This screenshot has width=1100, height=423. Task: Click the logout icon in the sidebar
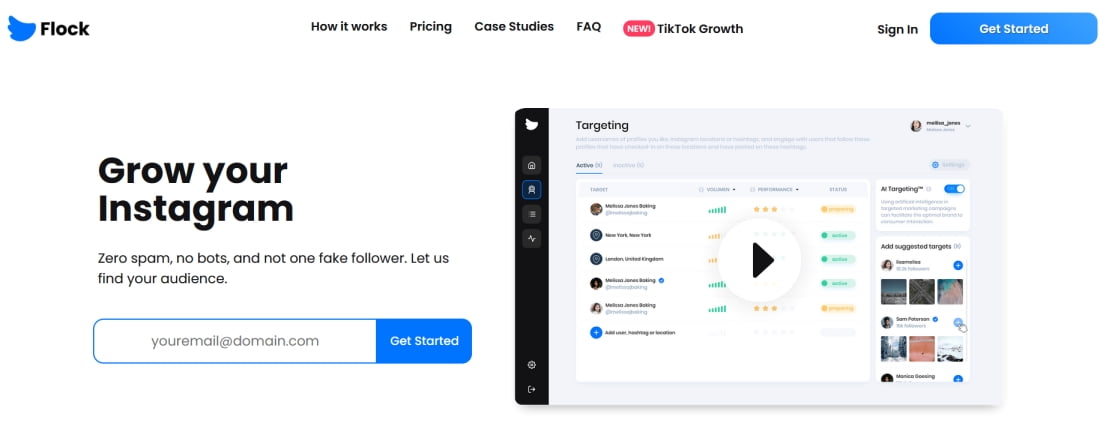point(532,389)
